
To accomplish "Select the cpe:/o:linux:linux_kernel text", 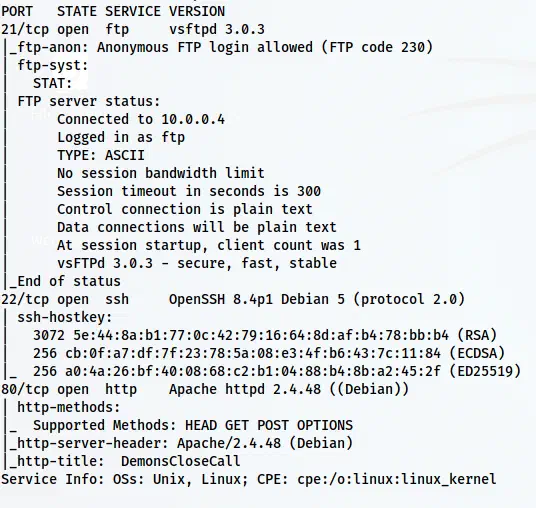I will coord(397,479).
